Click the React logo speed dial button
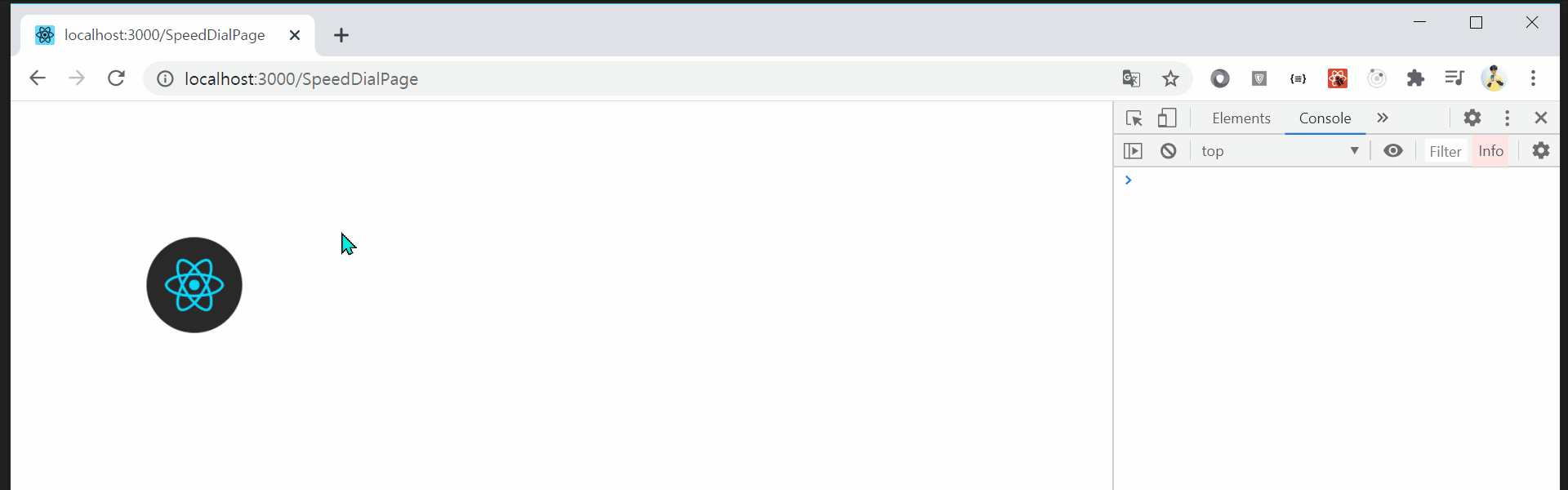1568x490 pixels. (x=194, y=285)
